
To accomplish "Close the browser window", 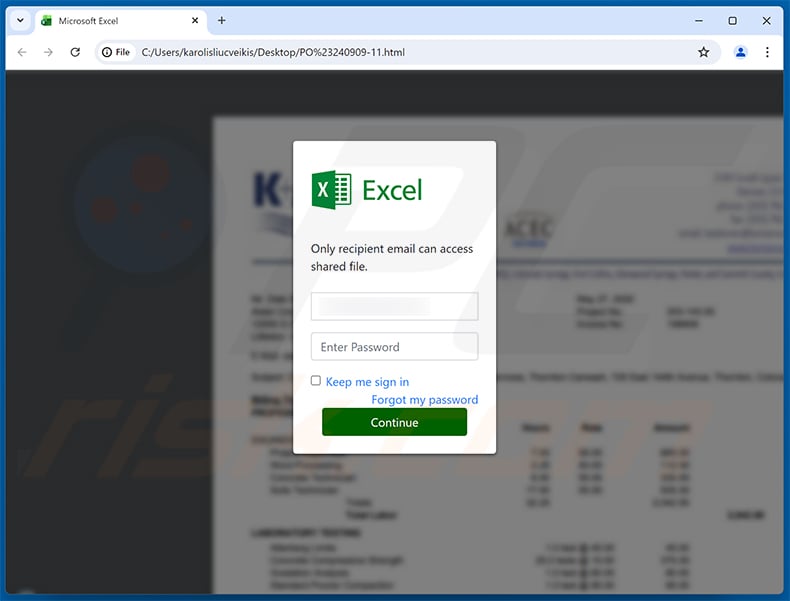I will [766, 21].
